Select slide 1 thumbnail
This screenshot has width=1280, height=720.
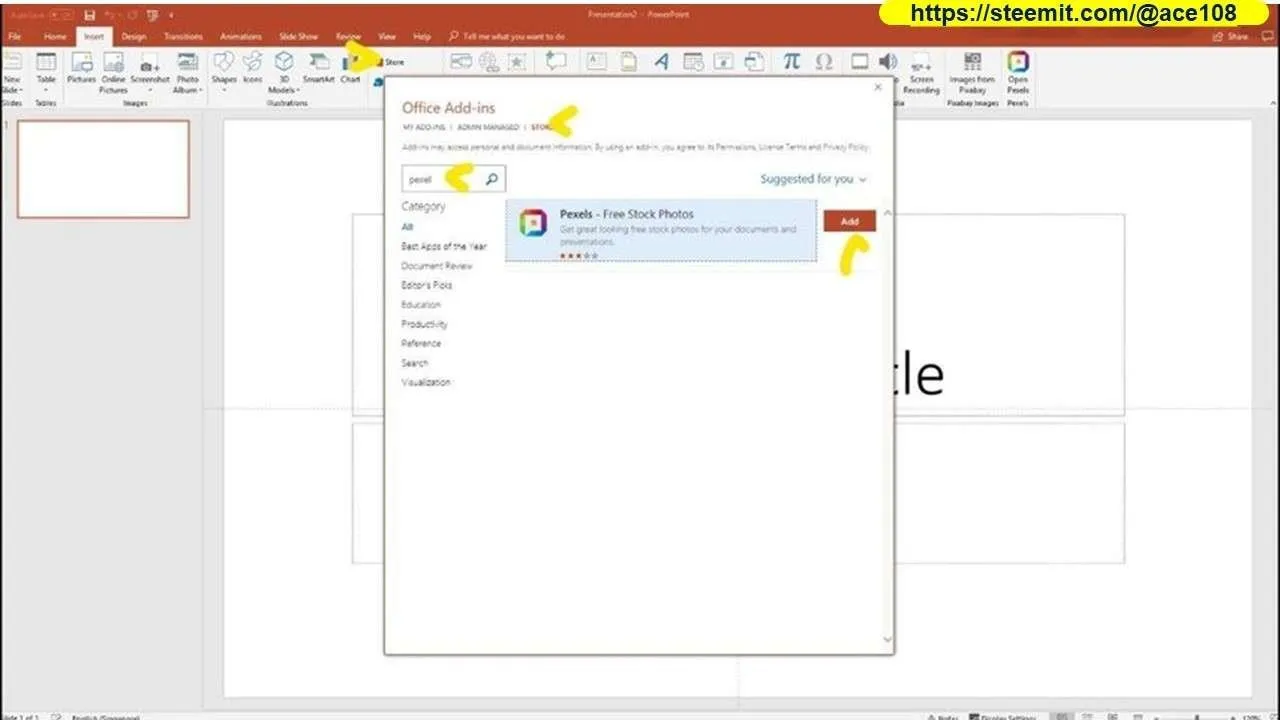103,169
